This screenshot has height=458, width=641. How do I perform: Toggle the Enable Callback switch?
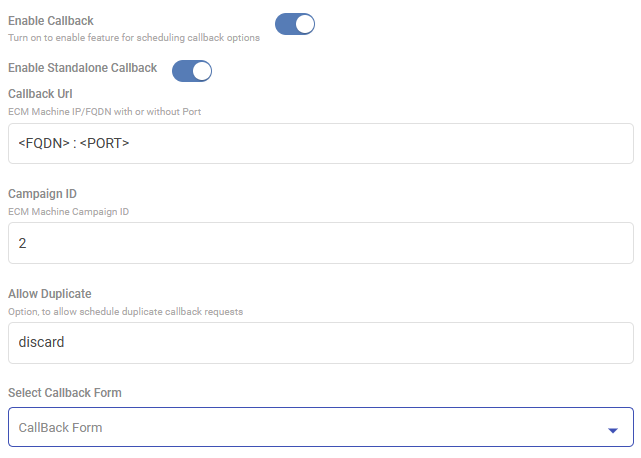(x=295, y=24)
